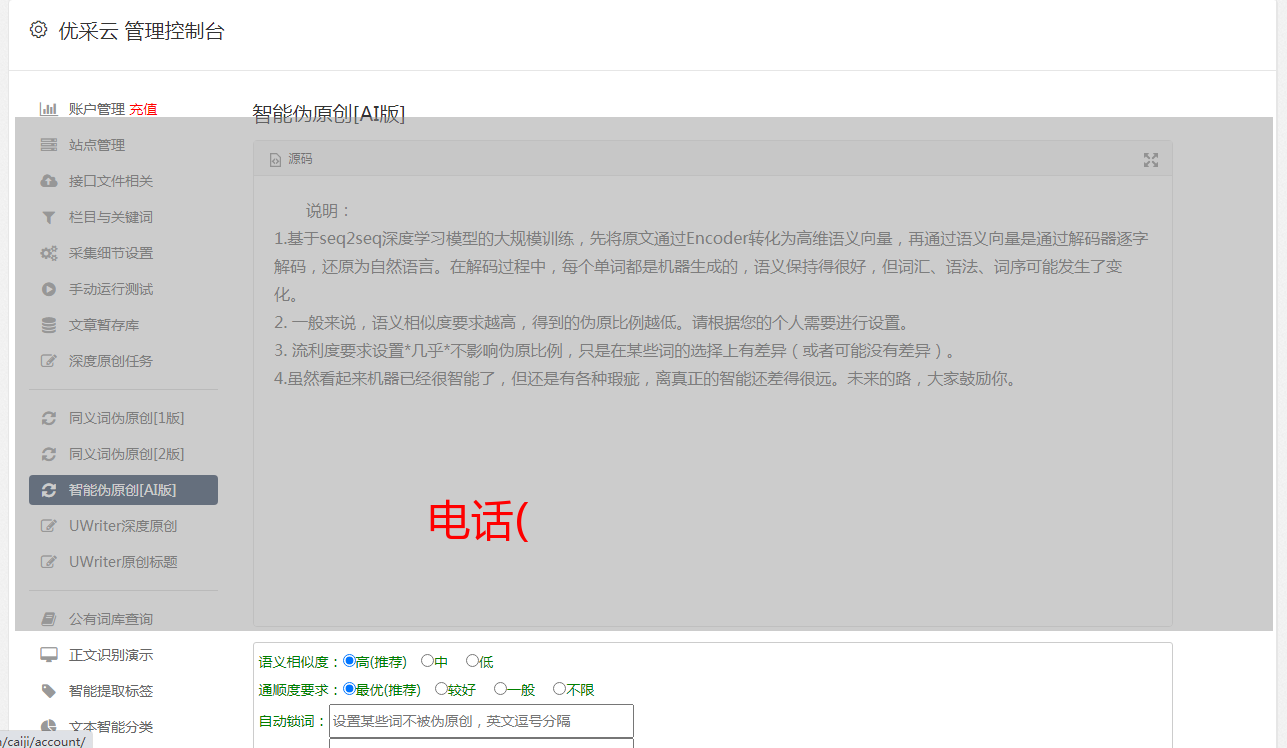Click the edit icon for UWriter原创标题
The image size is (1287, 748).
tap(48, 562)
